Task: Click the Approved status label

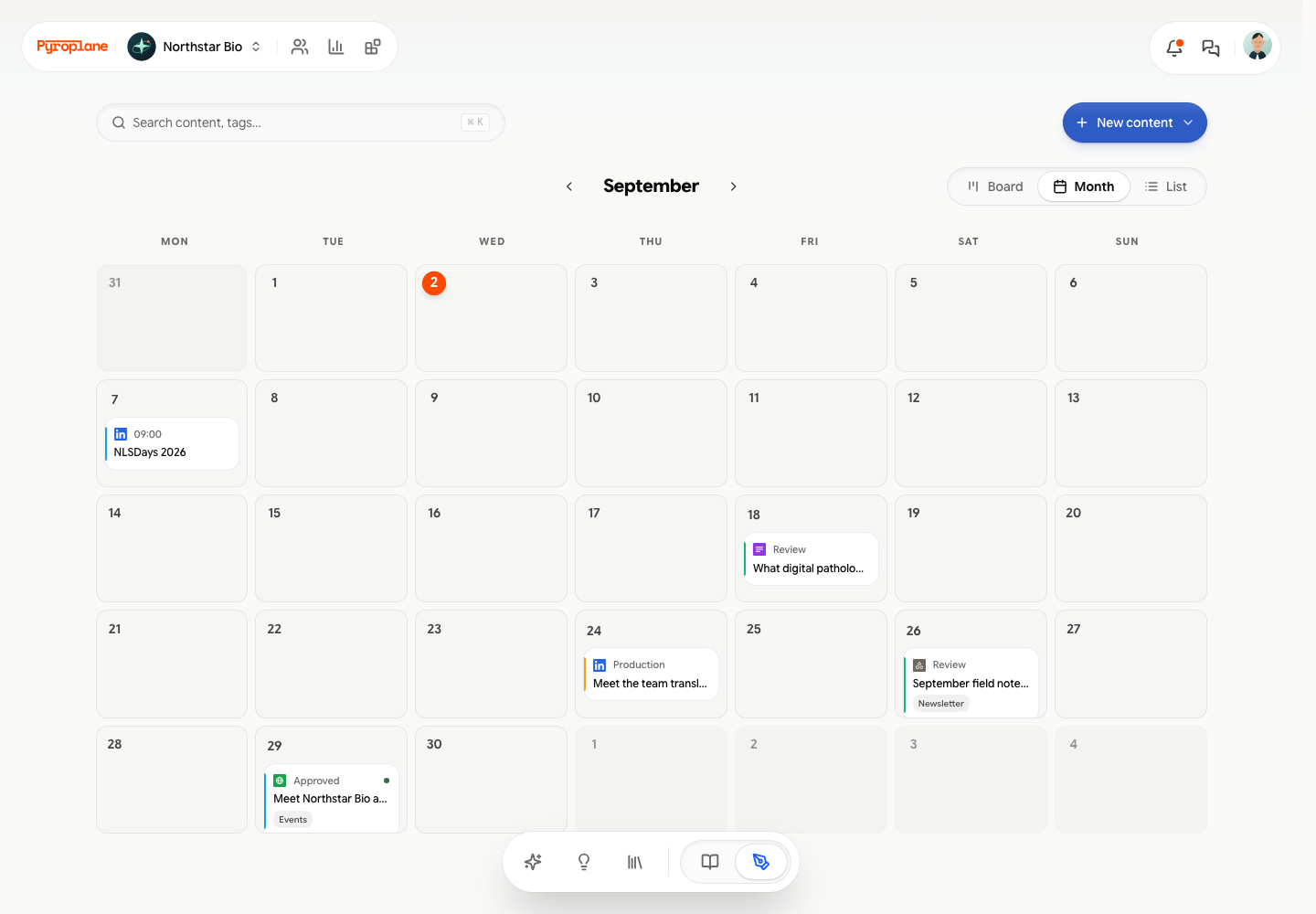Action: [x=316, y=781]
